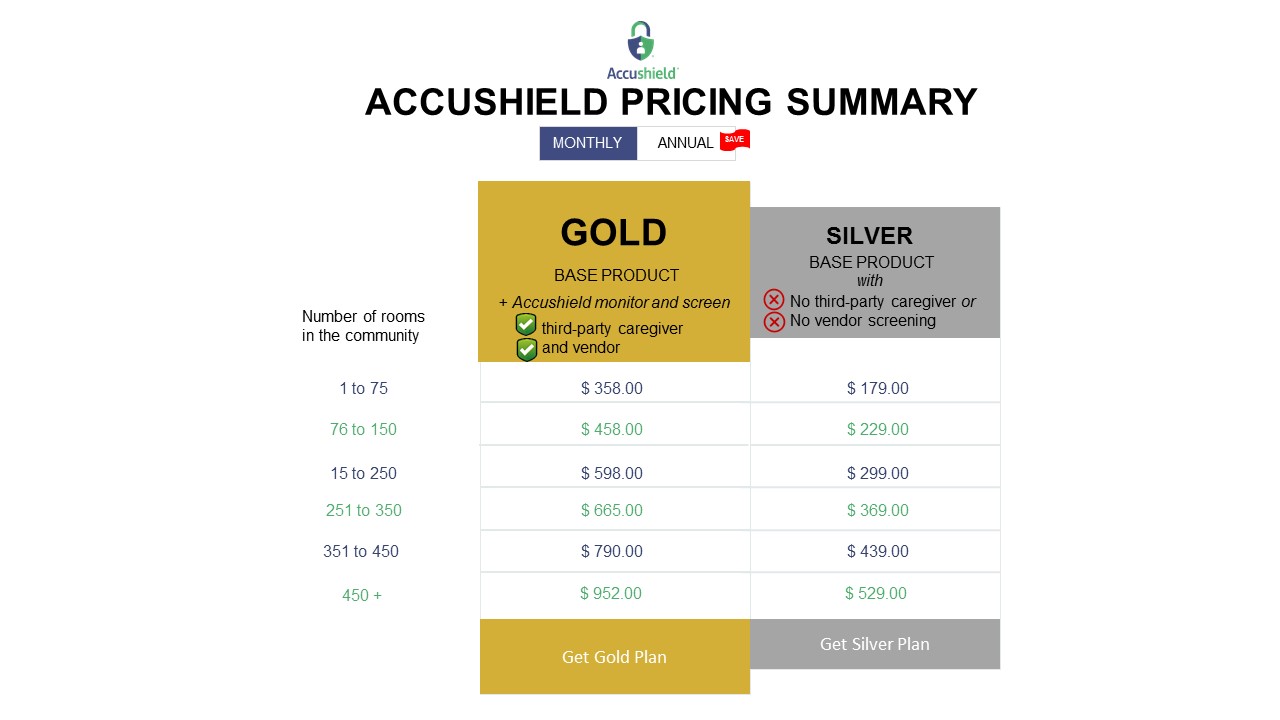Click red X beside 'No vendor screening'

pos(774,321)
